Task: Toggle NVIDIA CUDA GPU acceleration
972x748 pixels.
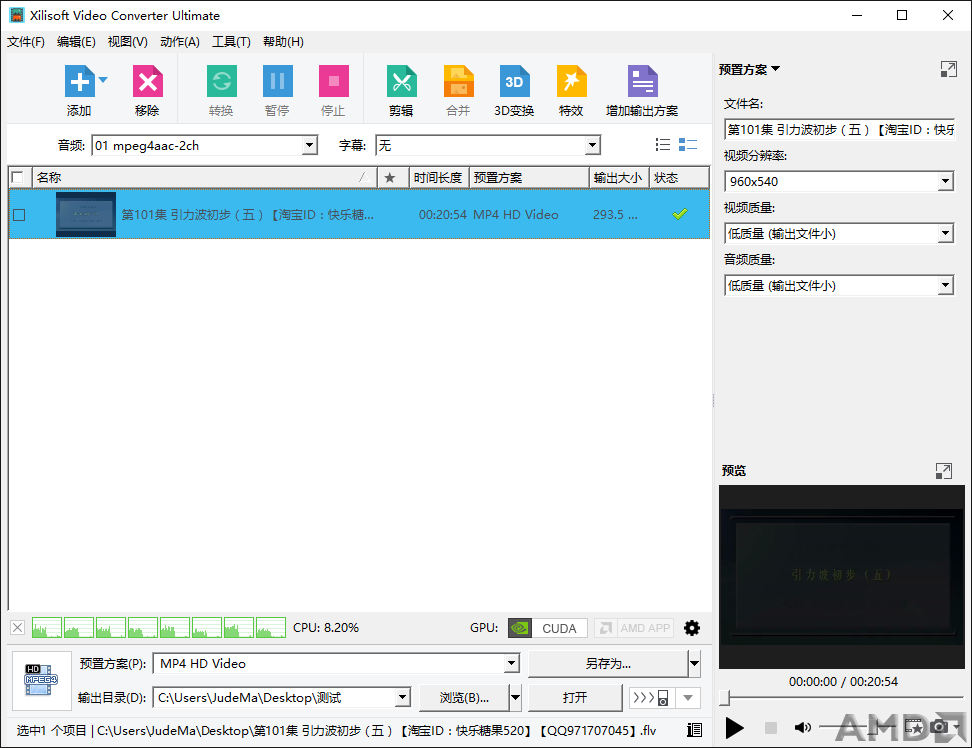Action: (x=547, y=628)
